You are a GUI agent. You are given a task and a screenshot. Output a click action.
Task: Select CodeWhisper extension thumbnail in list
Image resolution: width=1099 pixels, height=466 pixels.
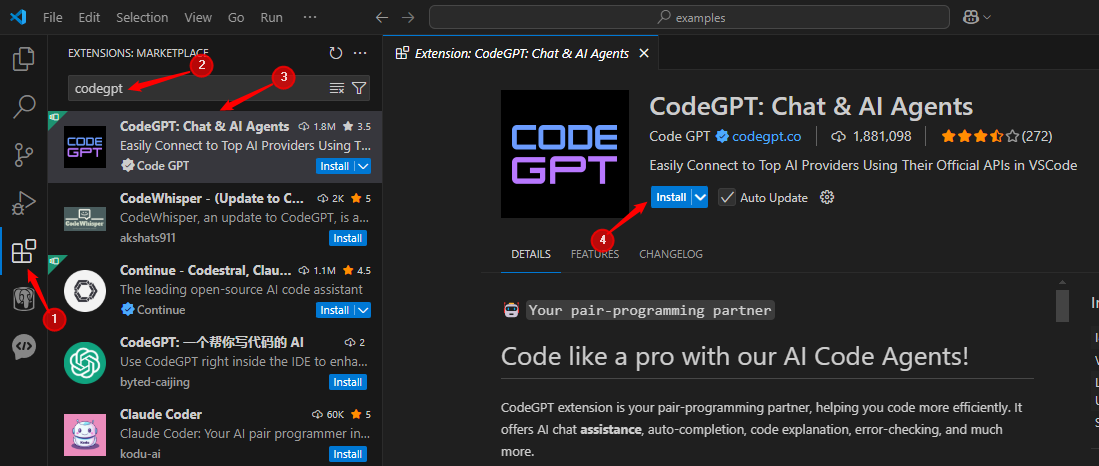(x=85, y=218)
